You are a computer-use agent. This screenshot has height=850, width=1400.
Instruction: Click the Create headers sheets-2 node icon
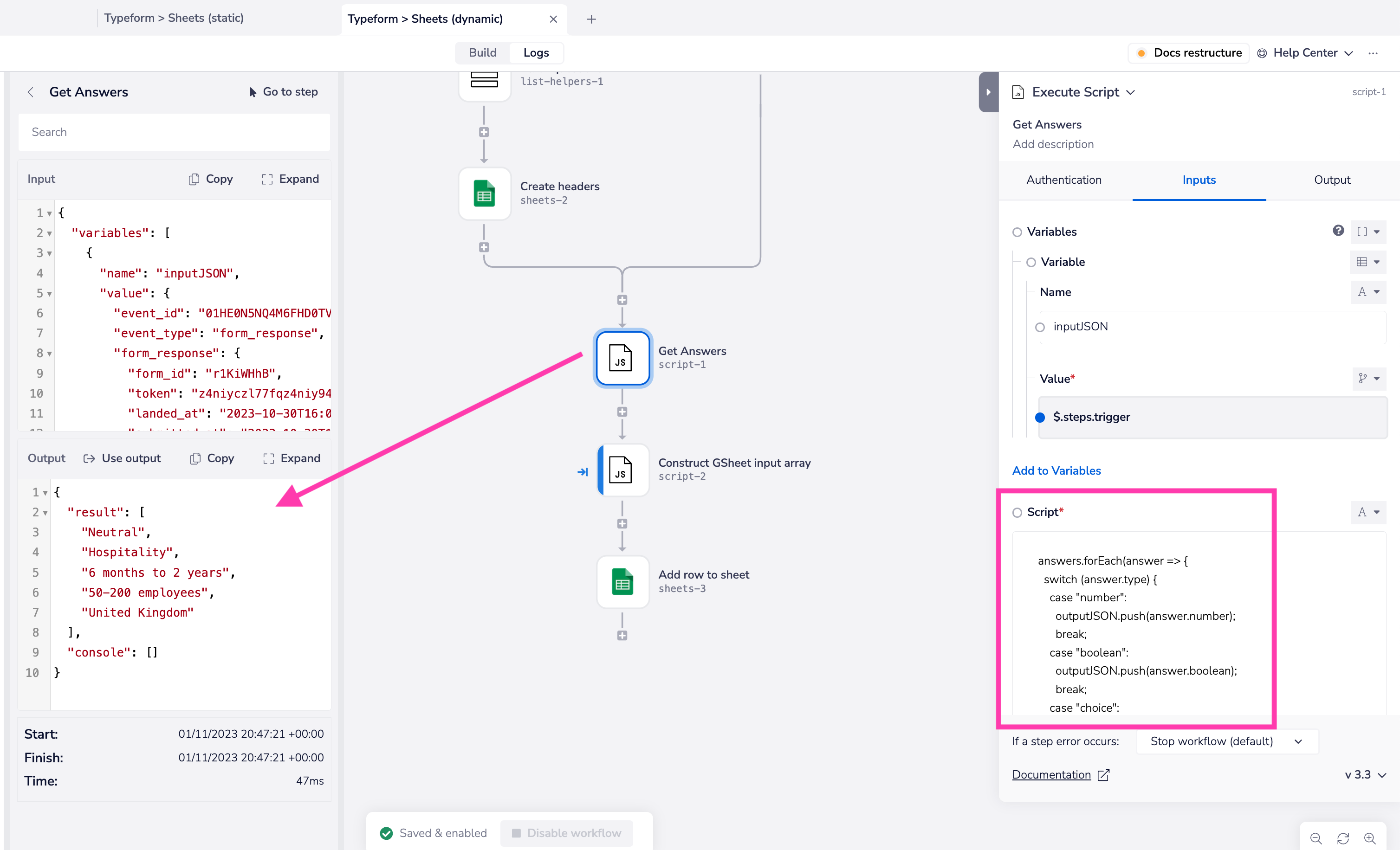483,193
